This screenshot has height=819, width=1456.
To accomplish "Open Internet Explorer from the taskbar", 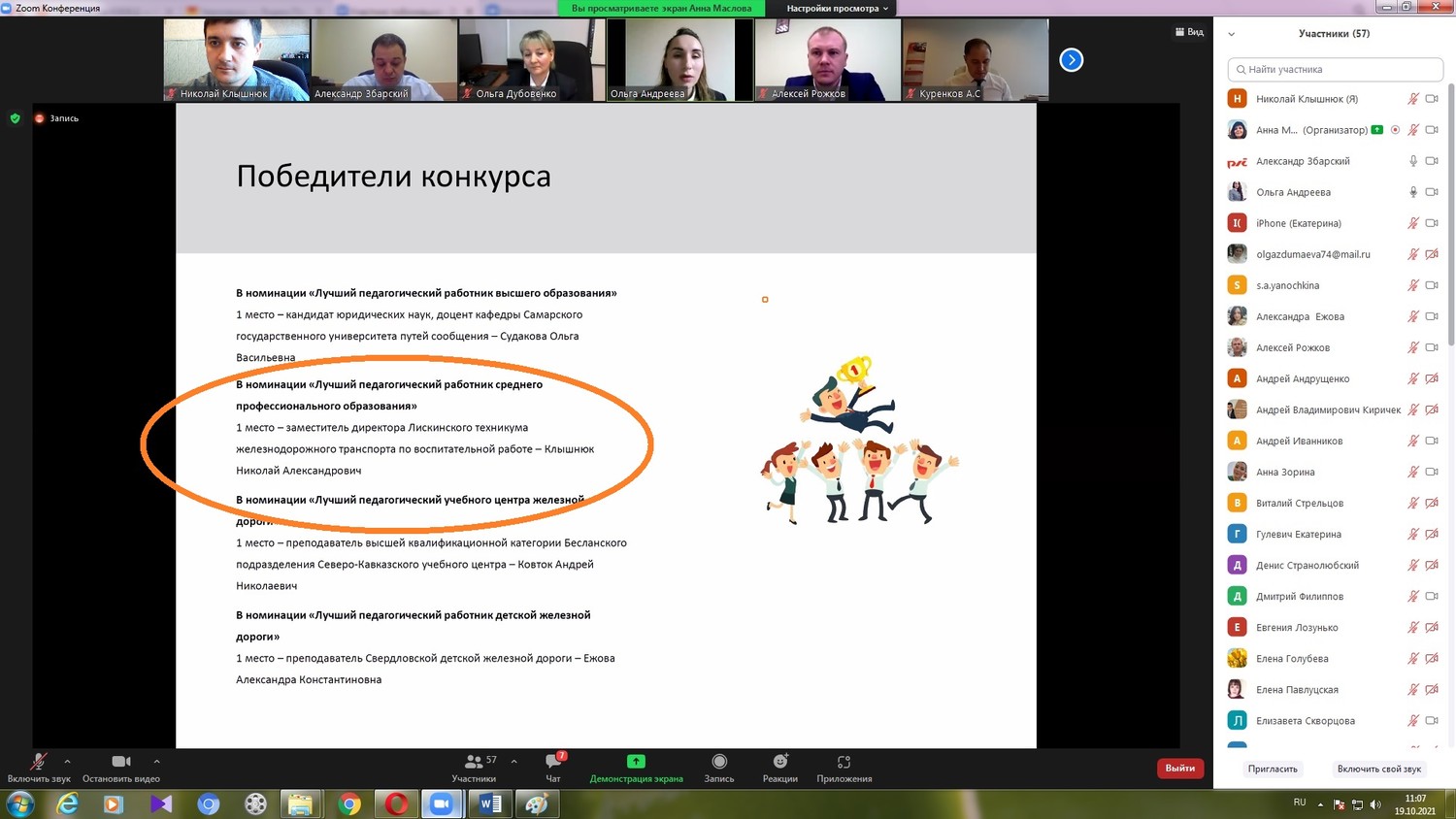I will pyautogui.click(x=67, y=803).
